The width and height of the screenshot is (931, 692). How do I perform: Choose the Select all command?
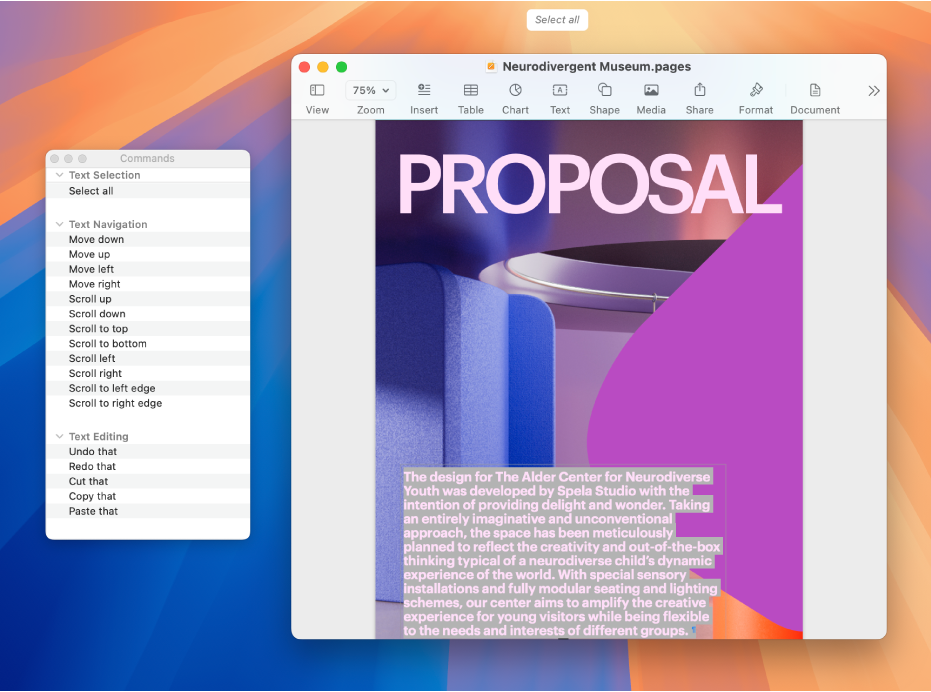148,191
